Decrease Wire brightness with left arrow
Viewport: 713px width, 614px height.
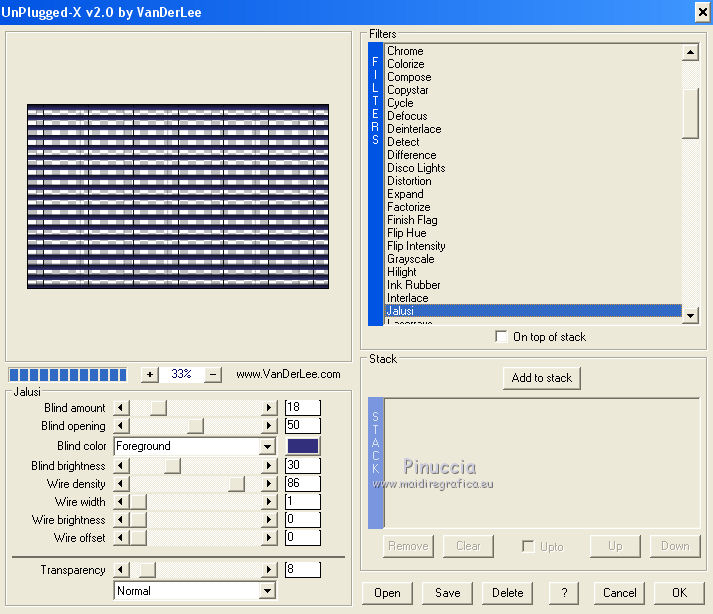pos(121,519)
